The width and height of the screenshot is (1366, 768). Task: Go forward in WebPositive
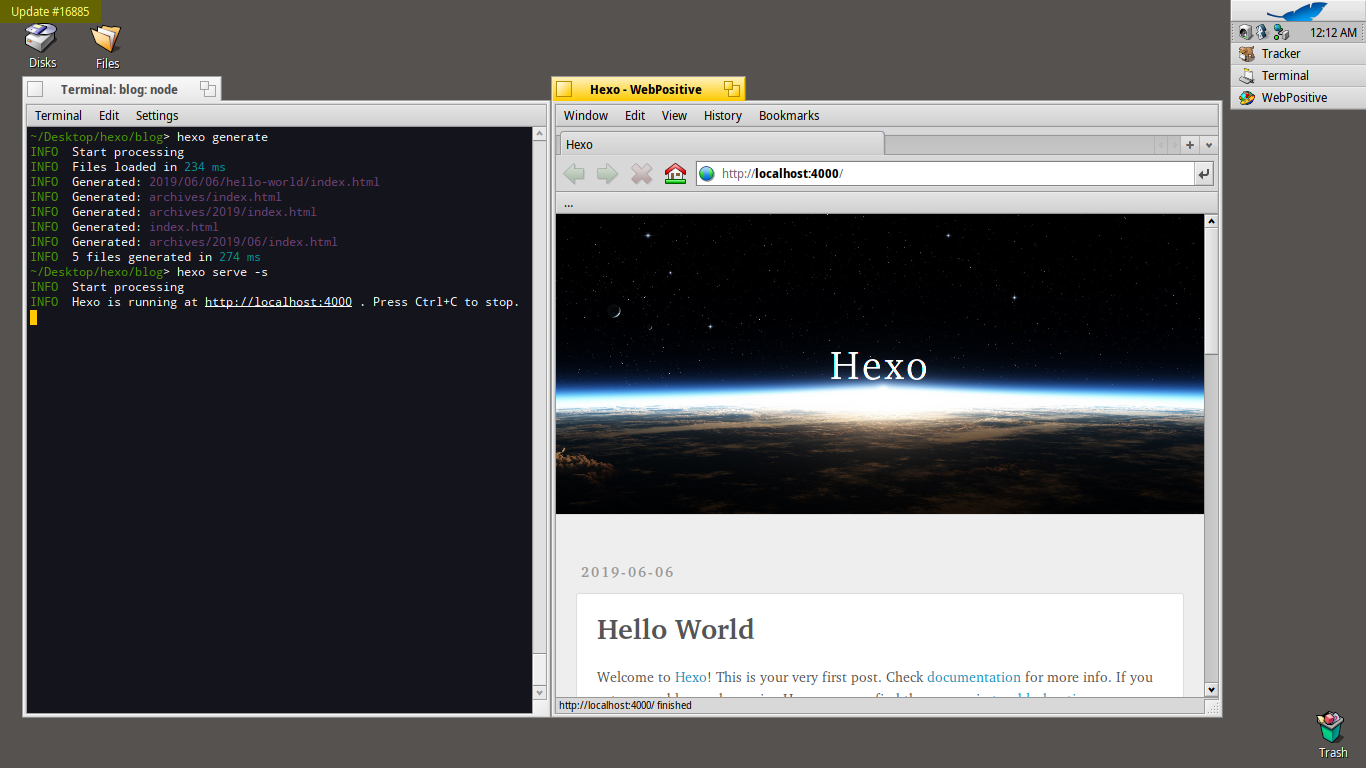click(607, 174)
